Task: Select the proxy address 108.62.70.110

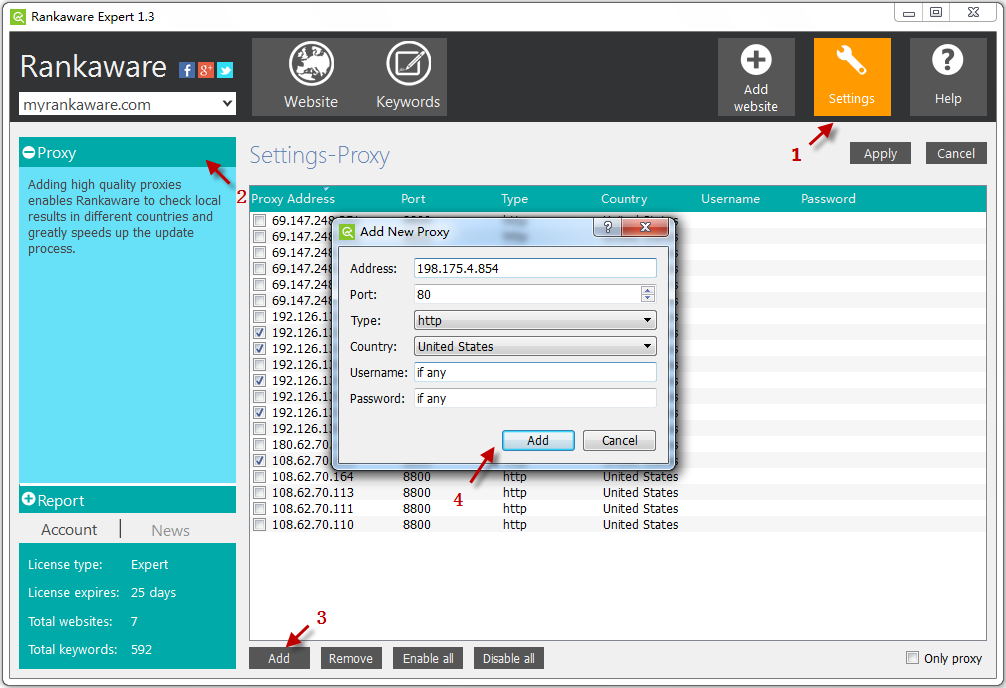Action: [x=313, y=525]
